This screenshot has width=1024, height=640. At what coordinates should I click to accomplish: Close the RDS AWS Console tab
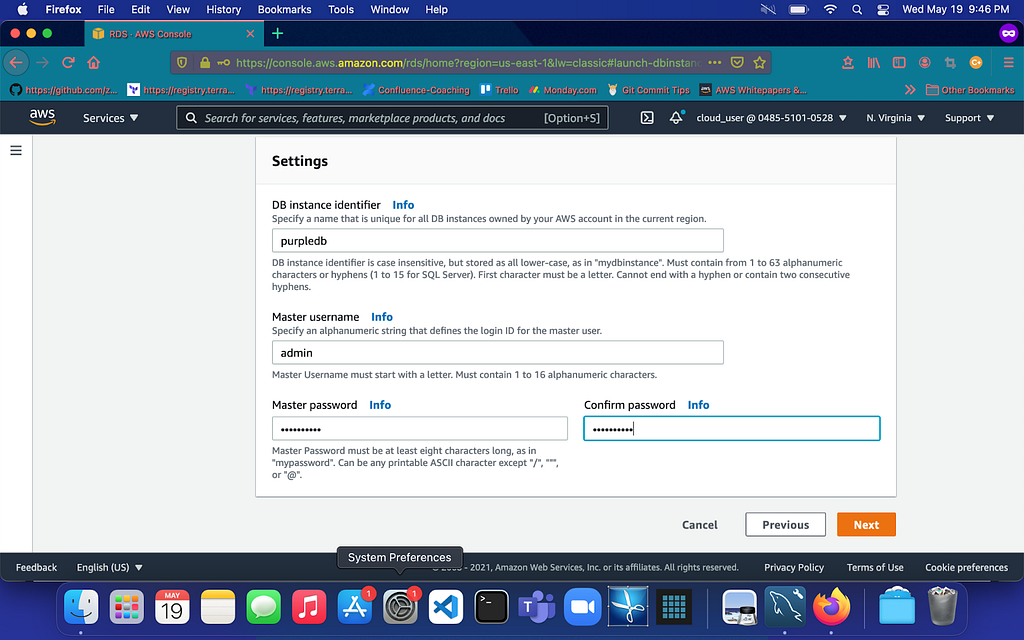tap(250, 33)
